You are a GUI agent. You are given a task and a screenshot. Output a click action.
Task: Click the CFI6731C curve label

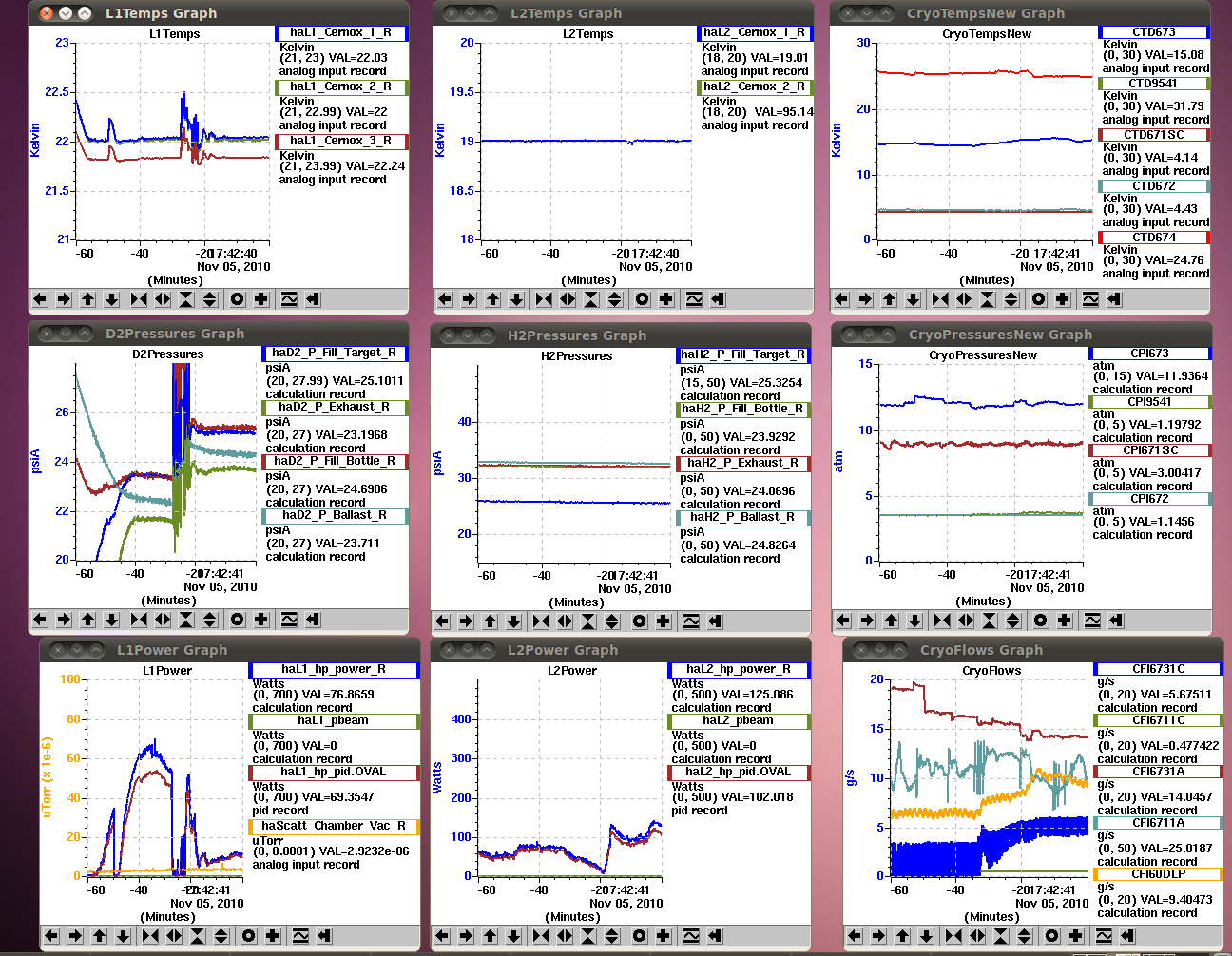[x=1158, y=669]
